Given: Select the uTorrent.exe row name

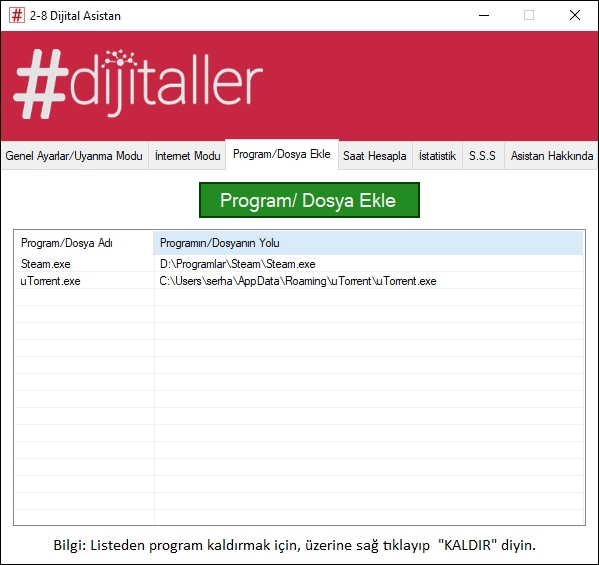Looking at the screenshot, I should [50, 281].
